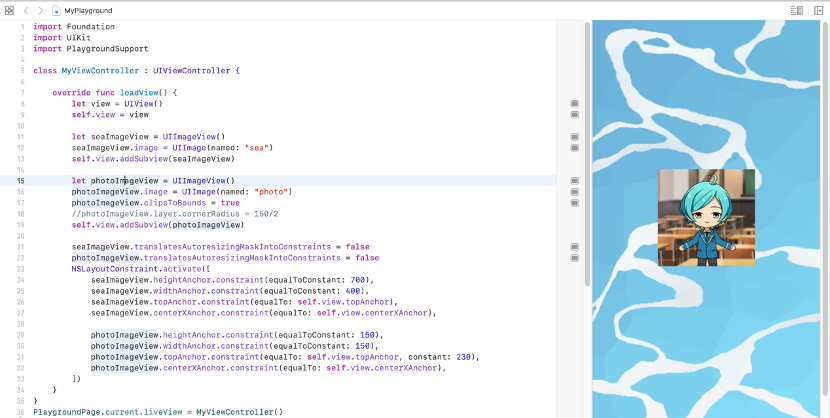This screenshot has height=418, width=830.
Task: Click "import UIKit" on line 2
Action: (x=62, y=38)
